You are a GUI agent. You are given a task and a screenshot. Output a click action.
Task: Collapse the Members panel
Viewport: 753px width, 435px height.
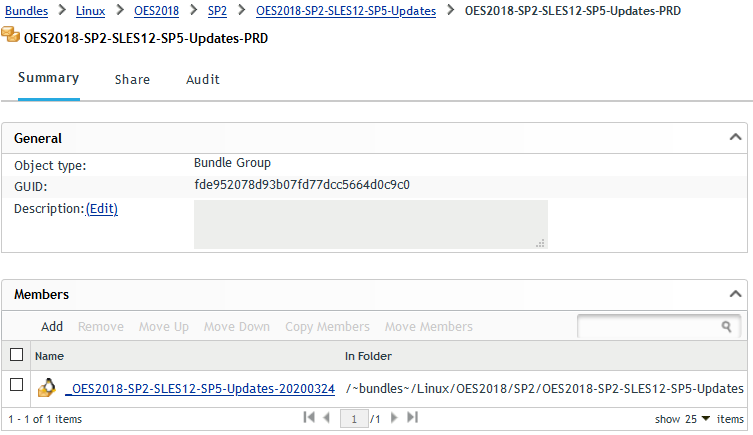tap(735, 294)
